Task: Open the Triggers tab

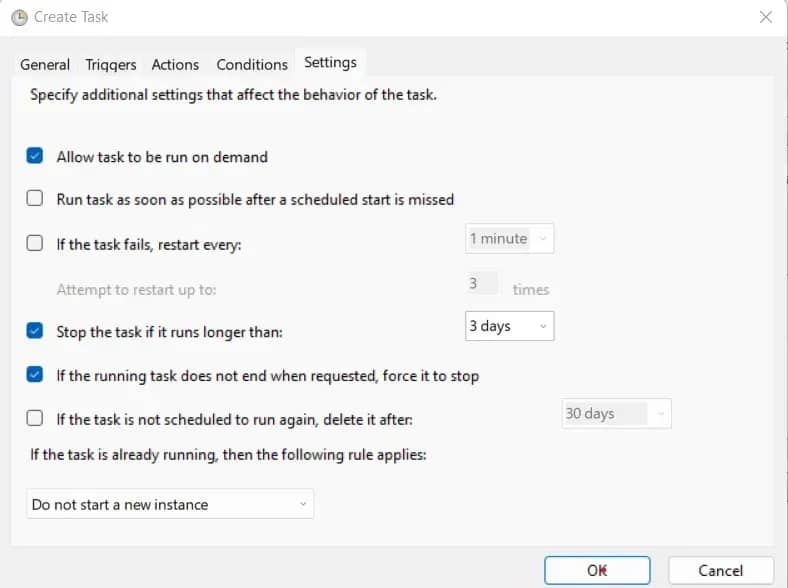Action: [111, 64]
